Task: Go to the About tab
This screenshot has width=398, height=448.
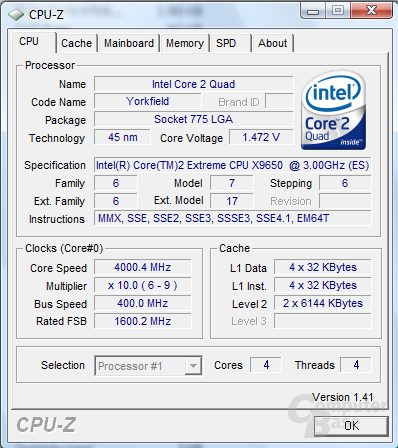Action: [273, 43]
